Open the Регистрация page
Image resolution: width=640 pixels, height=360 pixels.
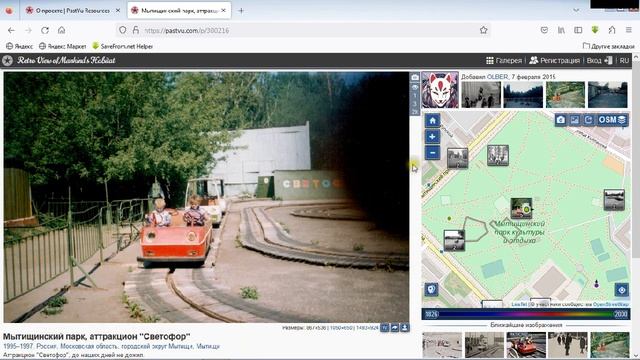tap(554, 60)
